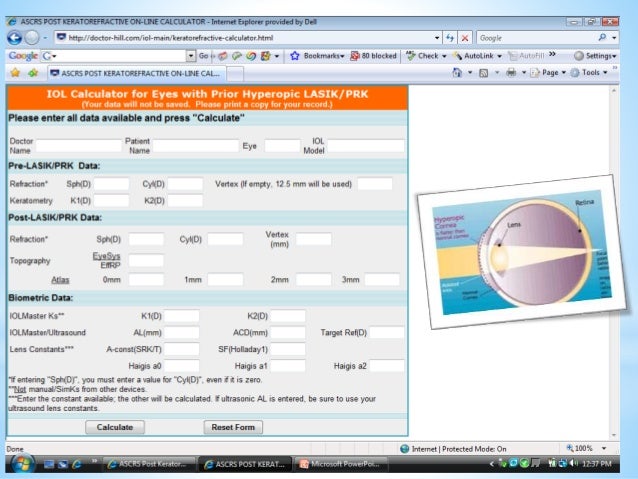Image resolution: width=638 pixels, height=479 pixels.
Task: Click Show Desktop quick launch icon
Action: [49, 464]
